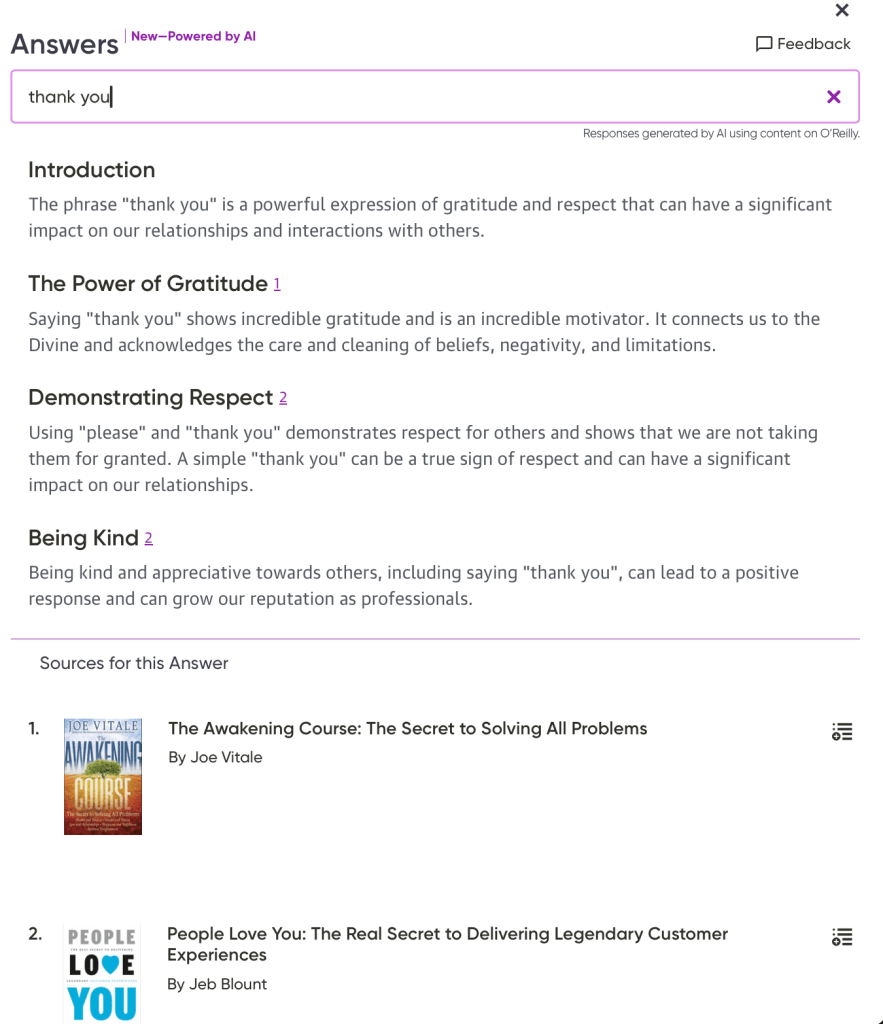Click the People Love You book cover
Viewport: 883px width, 1024px height.
[x=102, y=974]
